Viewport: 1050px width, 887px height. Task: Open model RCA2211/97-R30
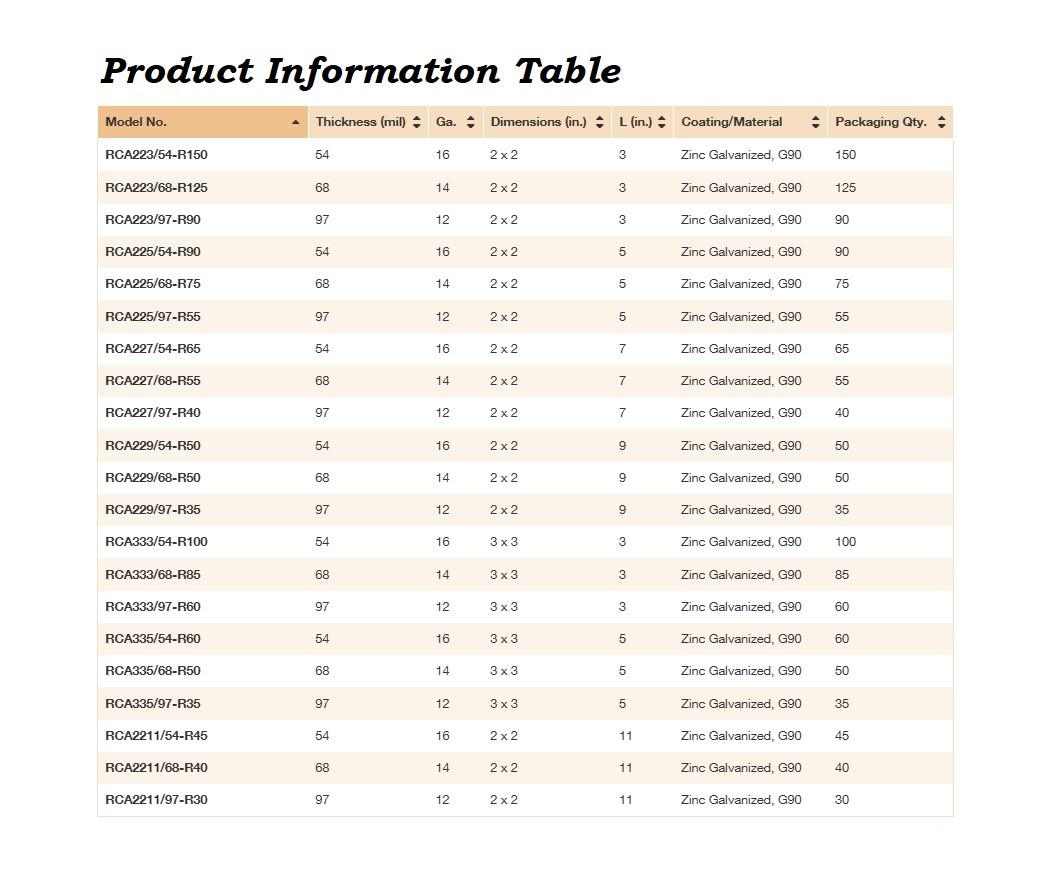pos(156,800)
